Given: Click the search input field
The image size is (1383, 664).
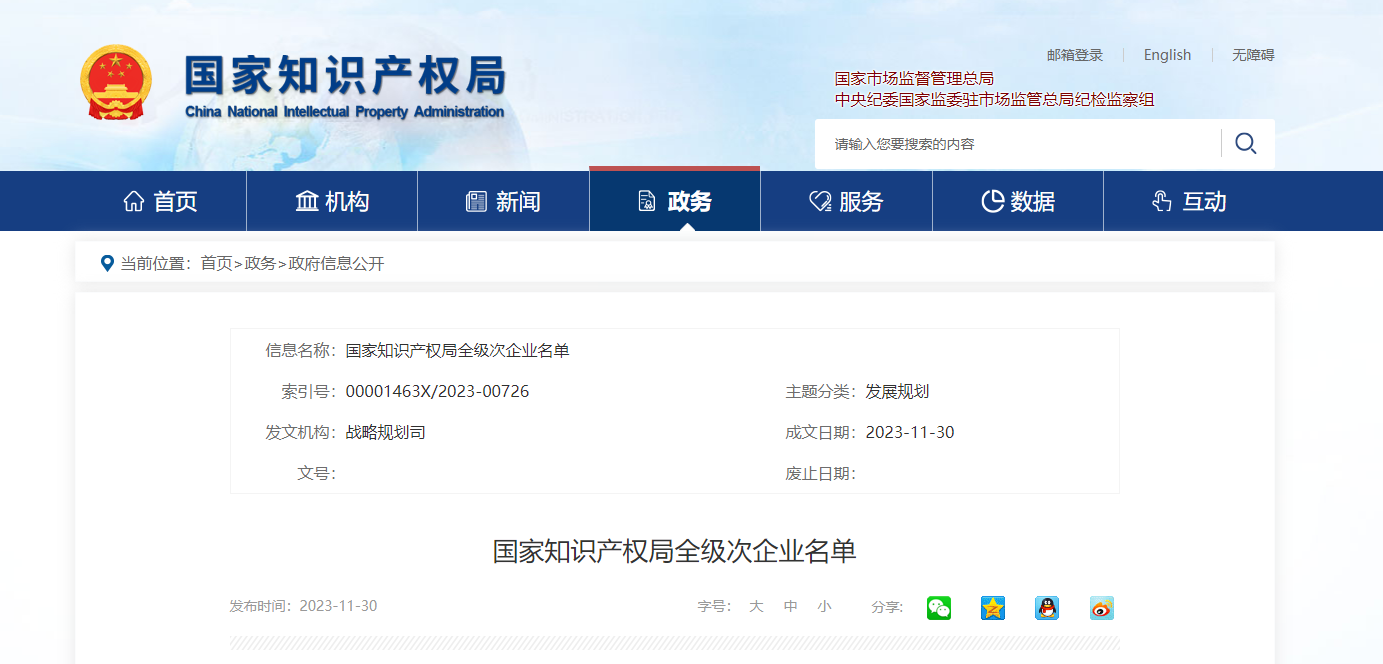Looking at the screenshot, I should coord(1015,144).
